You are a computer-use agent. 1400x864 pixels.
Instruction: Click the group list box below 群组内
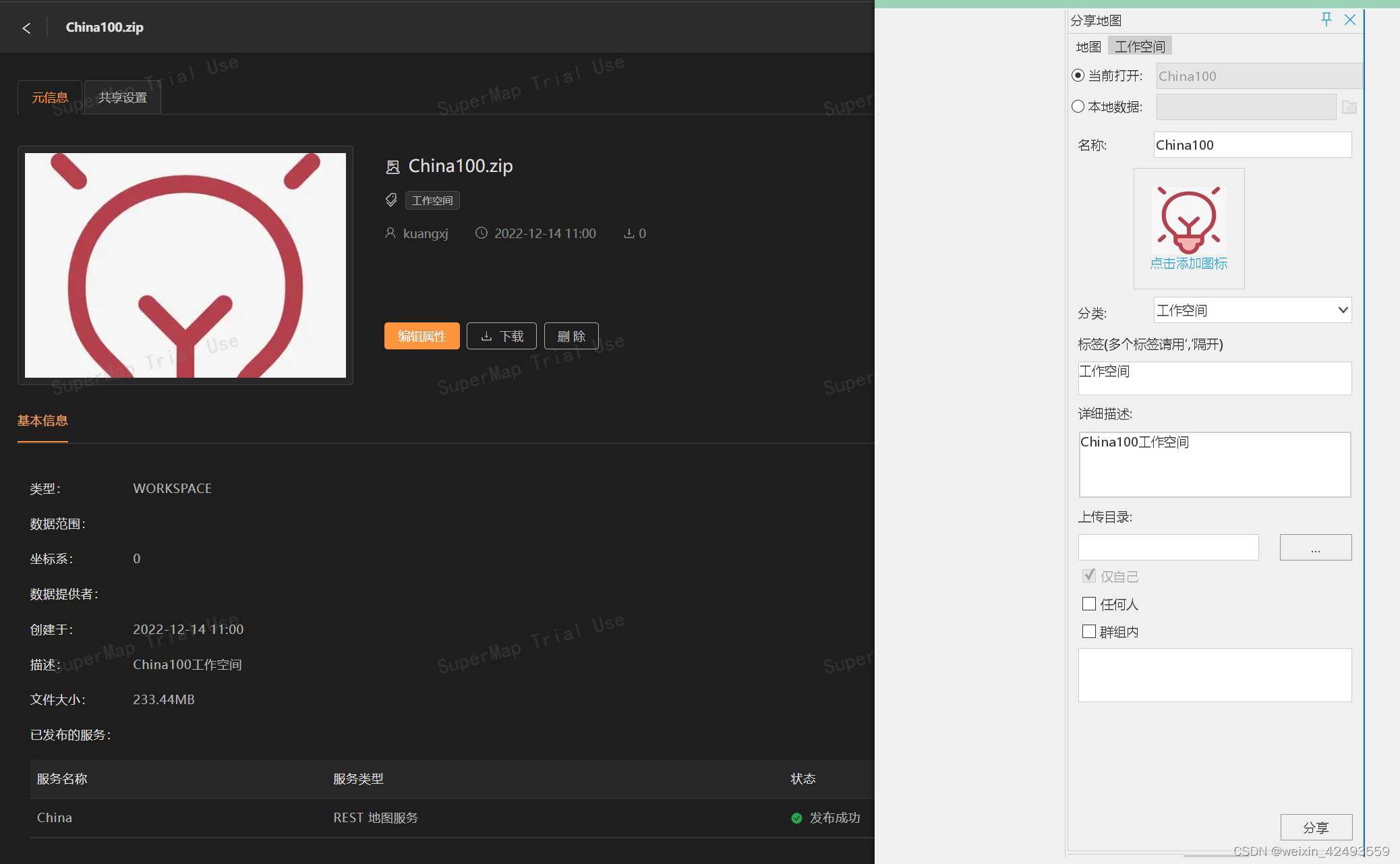pyautogui.click(x=1215, y=675)
